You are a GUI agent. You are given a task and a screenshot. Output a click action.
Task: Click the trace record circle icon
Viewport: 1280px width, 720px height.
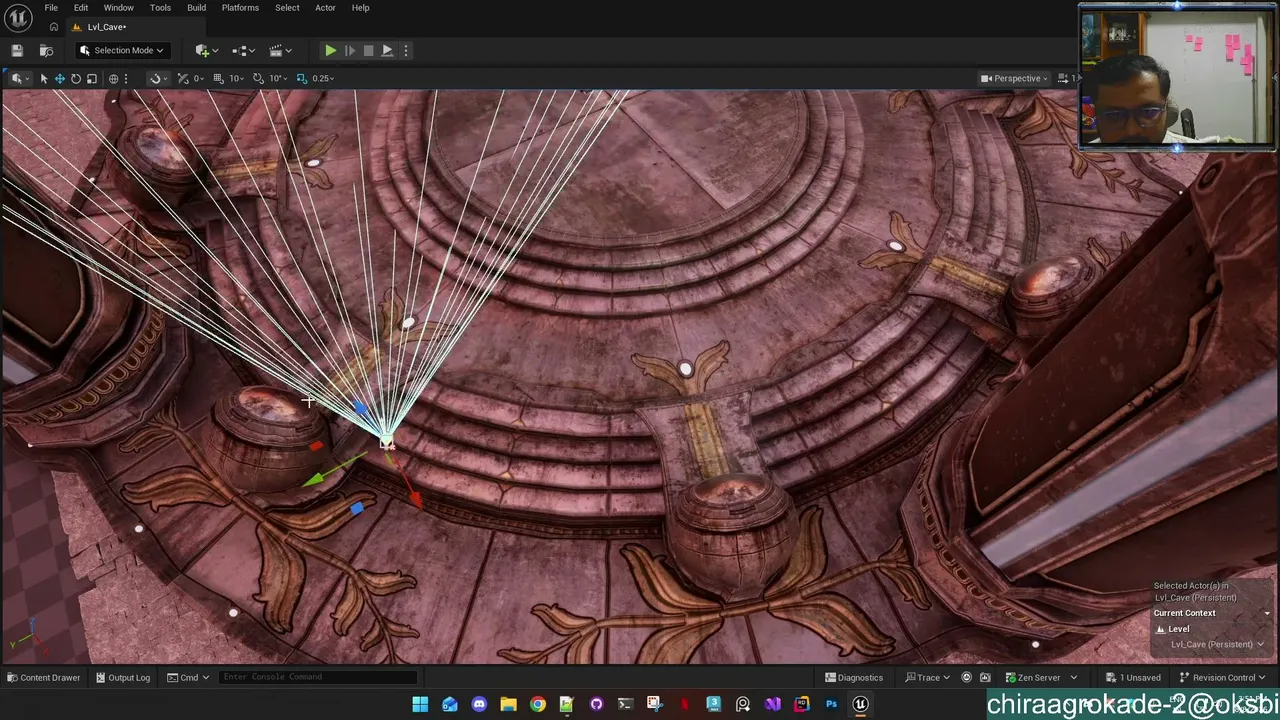[966, 677]
